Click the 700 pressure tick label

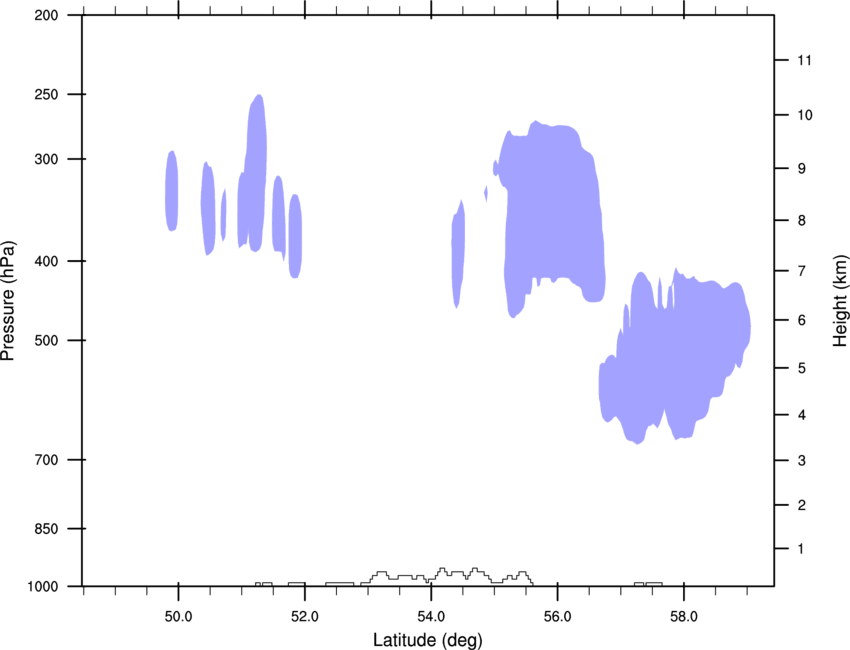click(47, 460)
